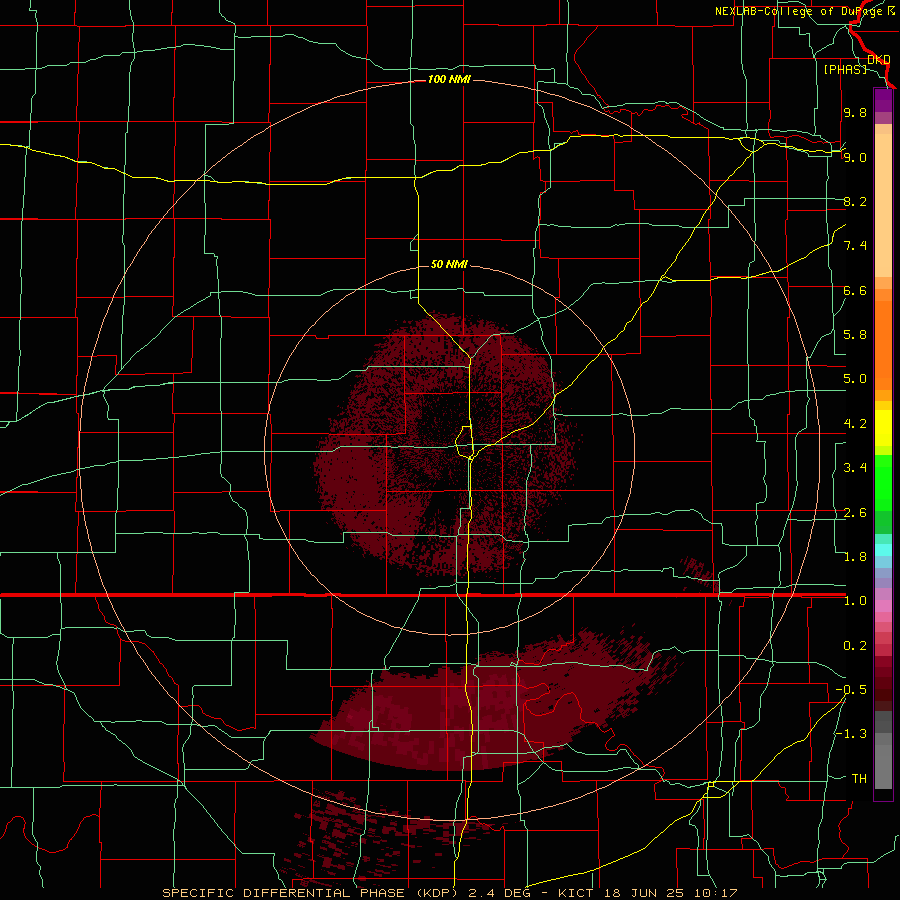Click the 5.0 scale value
The height and width of the screenshot is (900, 900).
855,379
